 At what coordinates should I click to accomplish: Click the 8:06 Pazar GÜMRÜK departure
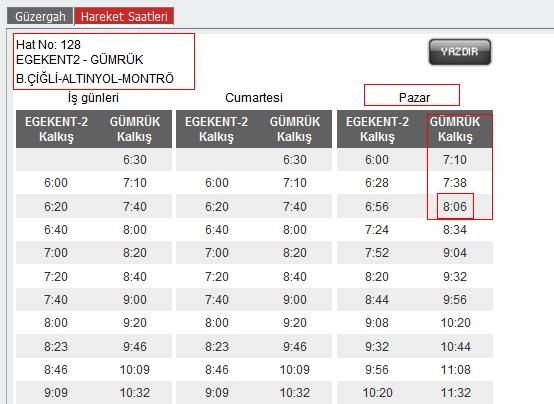[x=455, y=206]
